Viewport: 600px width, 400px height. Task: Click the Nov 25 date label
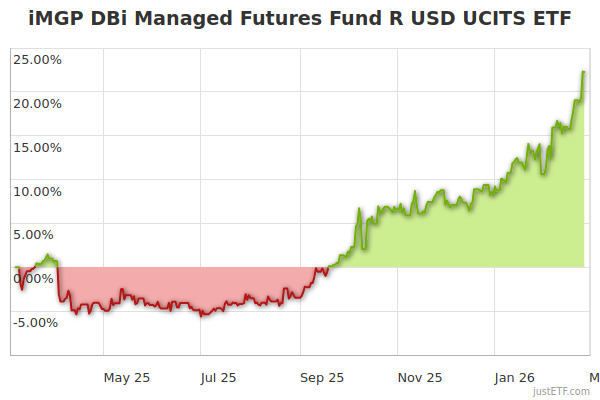420,377
